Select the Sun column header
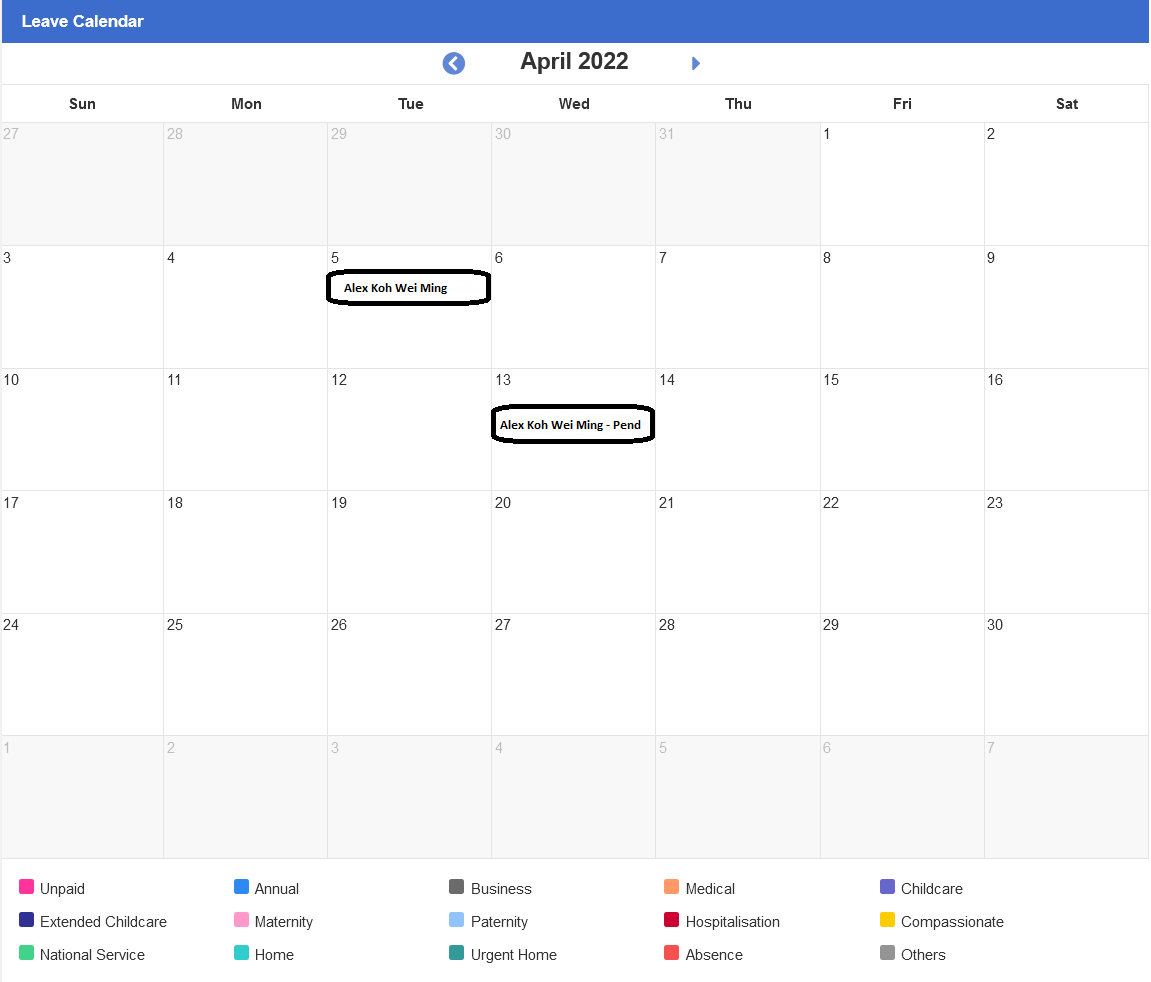 coord(82,103)
